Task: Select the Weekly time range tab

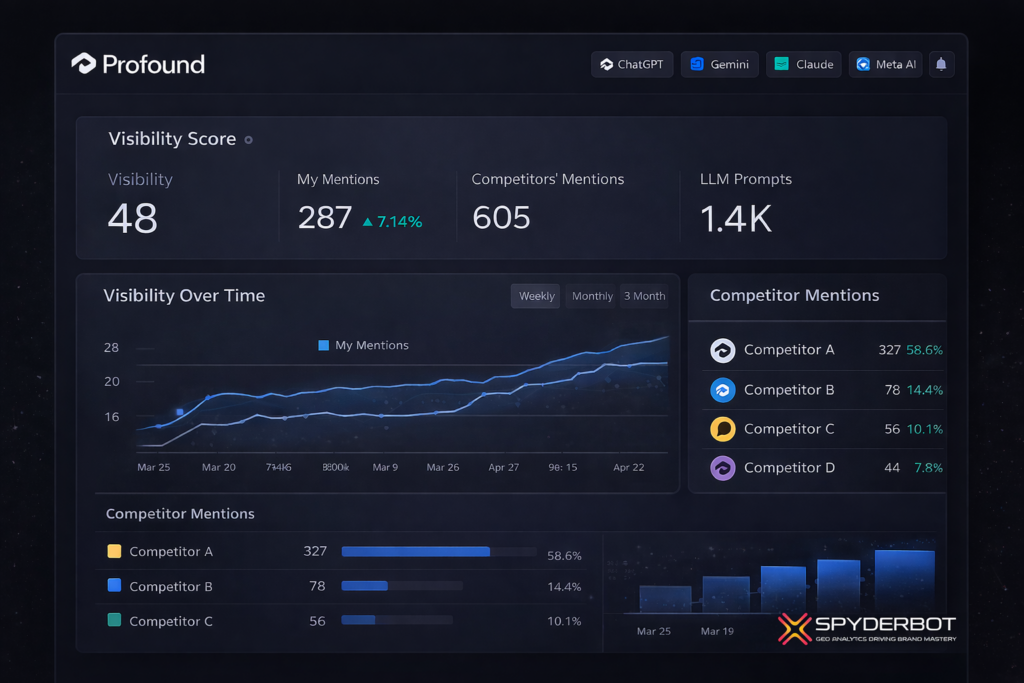Action: pos(536,296)
